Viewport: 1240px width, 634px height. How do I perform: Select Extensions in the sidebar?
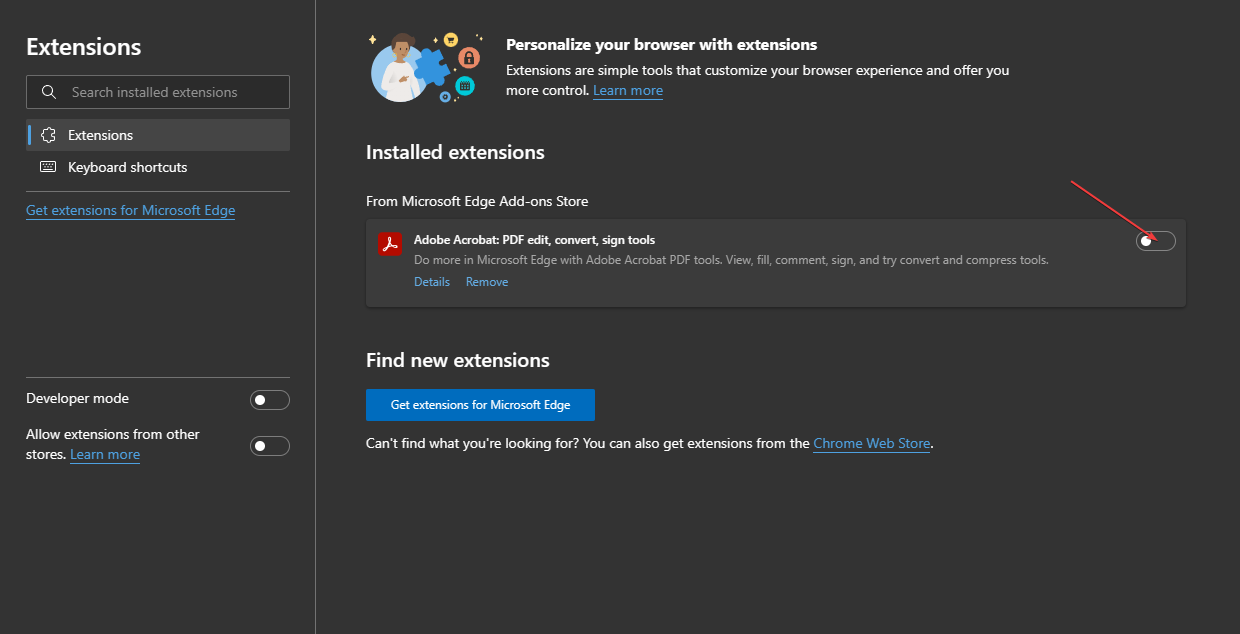[100, 135]
